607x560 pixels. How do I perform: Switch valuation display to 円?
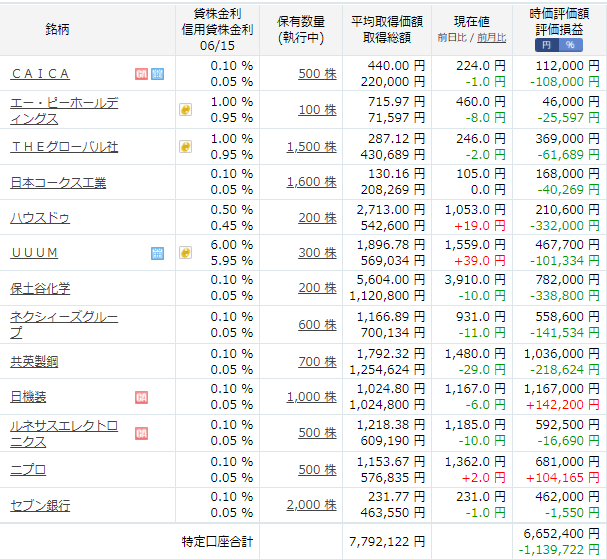[x=546, y=45]
